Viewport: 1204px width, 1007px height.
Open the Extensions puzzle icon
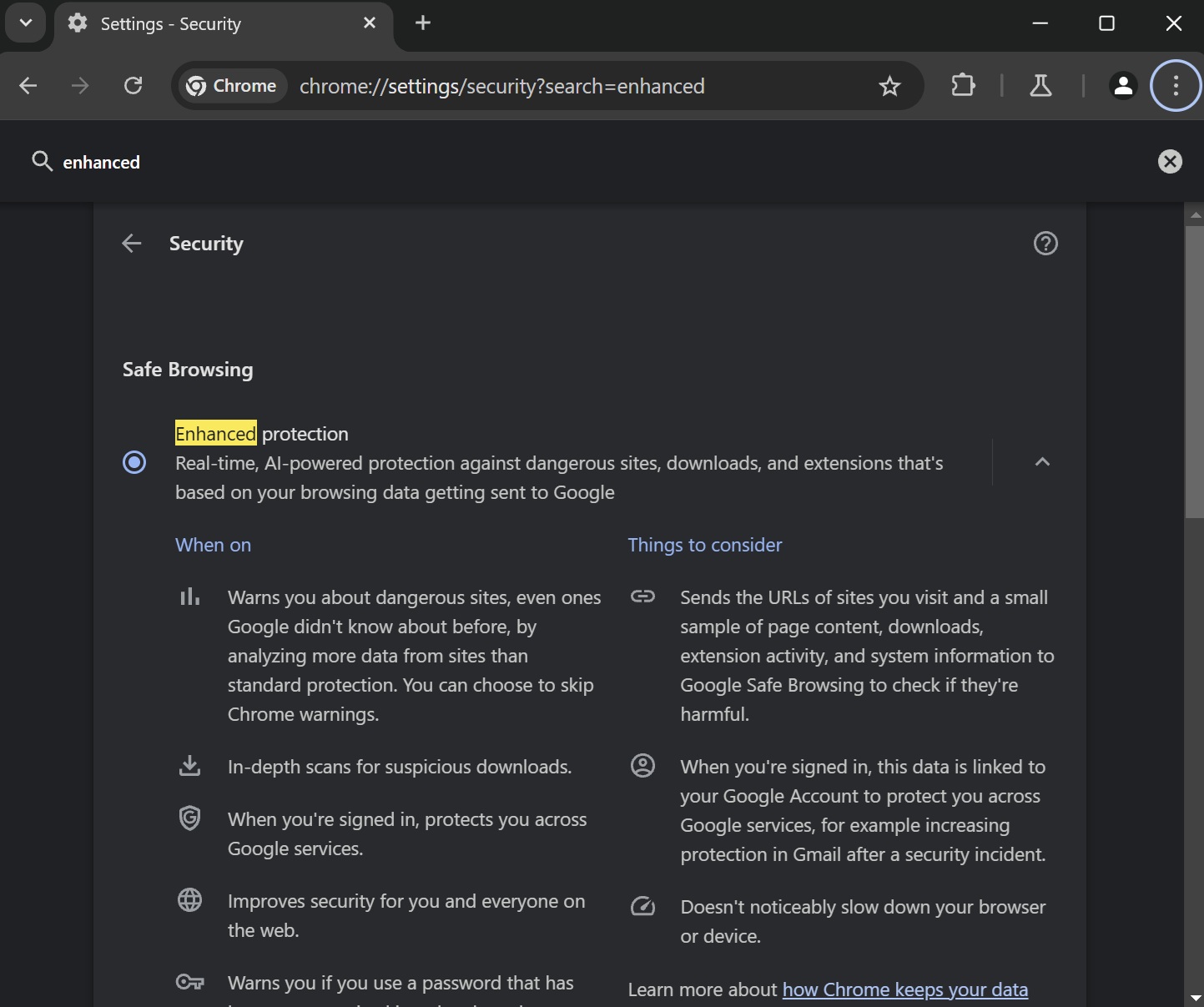pyautogui.click(x=963, y=86)
